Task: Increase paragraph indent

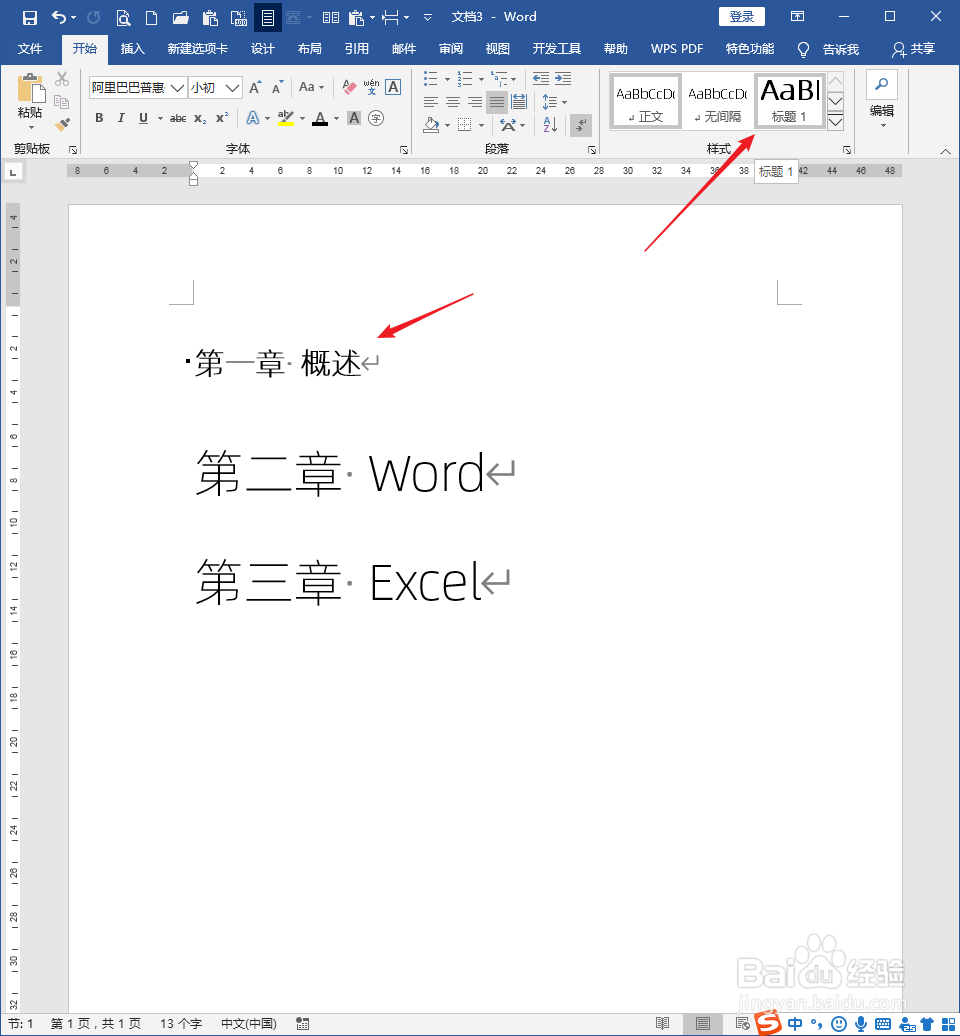Action: 563,79
